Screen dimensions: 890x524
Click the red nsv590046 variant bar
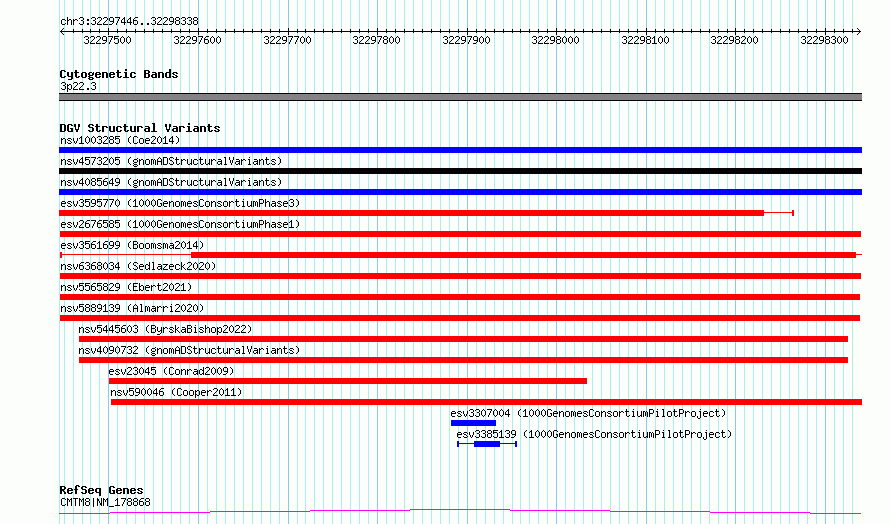[x=486, y=402]
